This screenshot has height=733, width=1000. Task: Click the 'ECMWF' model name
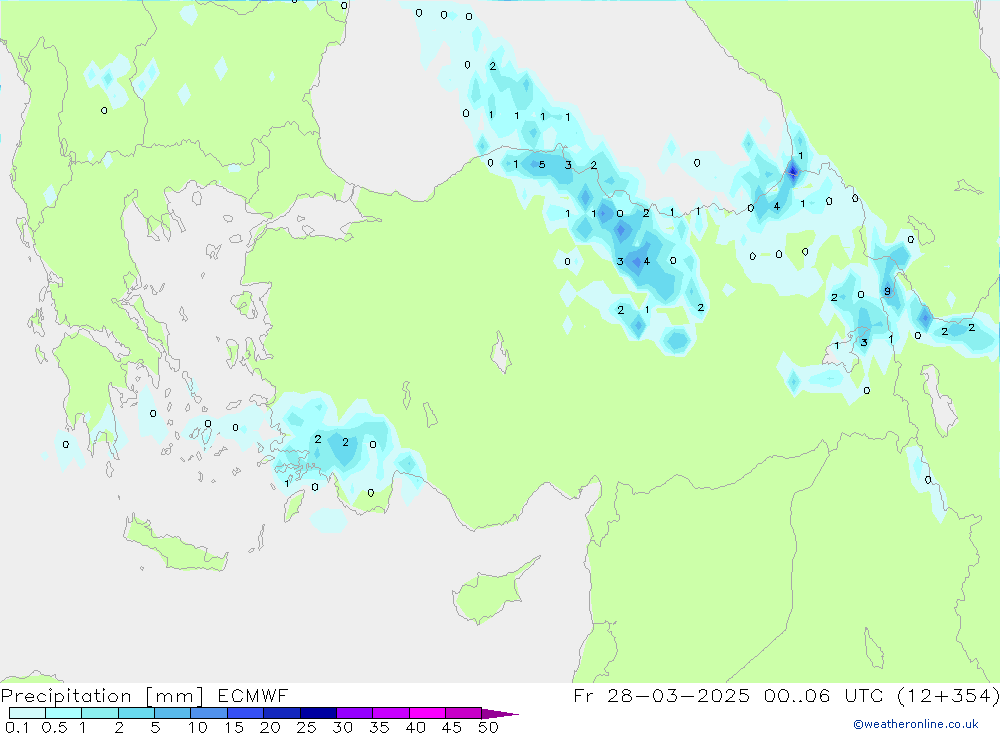pos(253,695)
